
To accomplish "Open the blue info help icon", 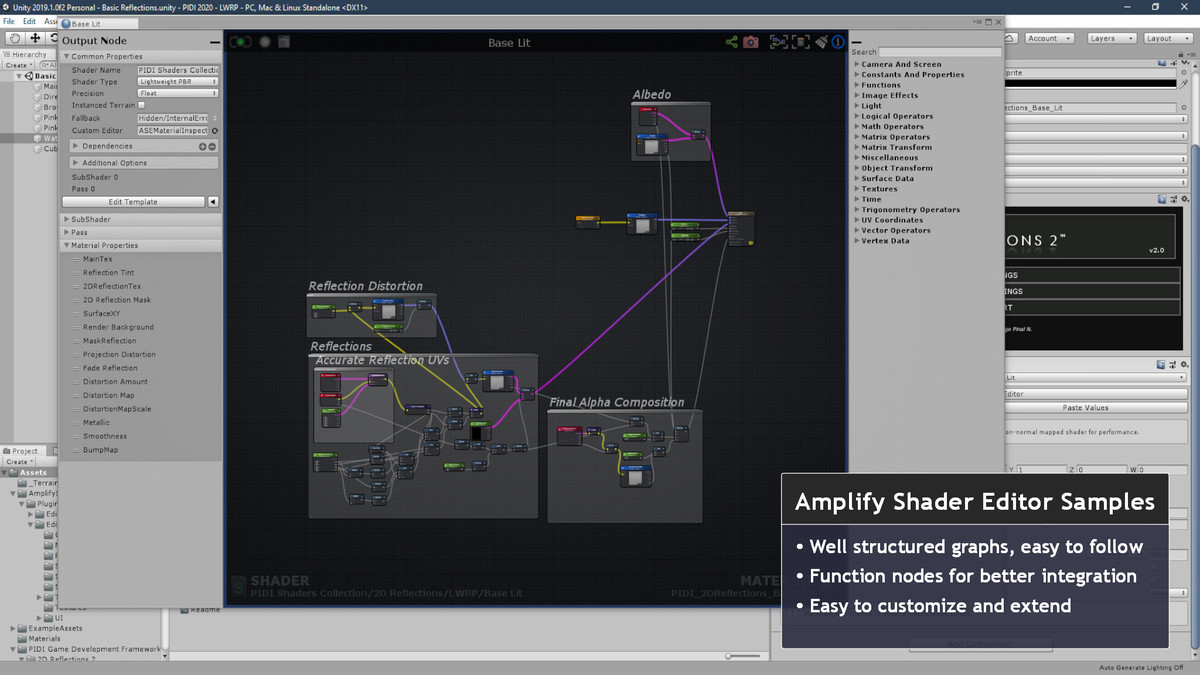I will 838,42.
